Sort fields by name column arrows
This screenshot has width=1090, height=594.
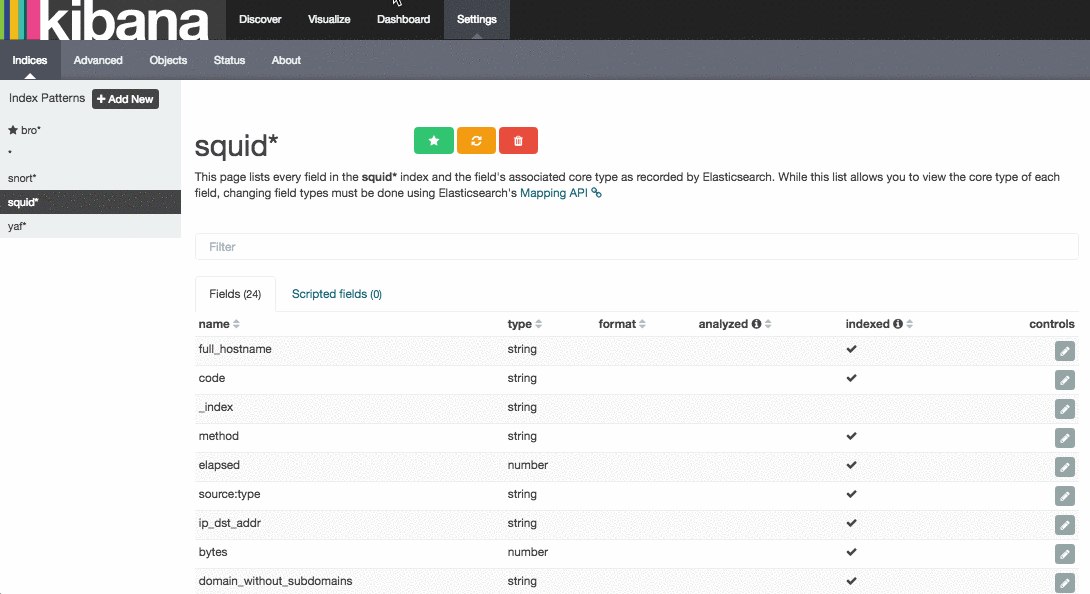236,324
